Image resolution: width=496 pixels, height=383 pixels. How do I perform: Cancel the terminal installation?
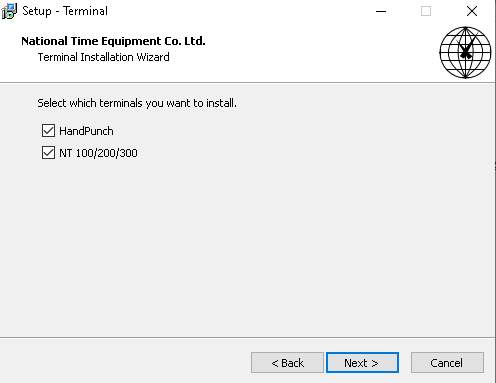(x=447, y=362)
